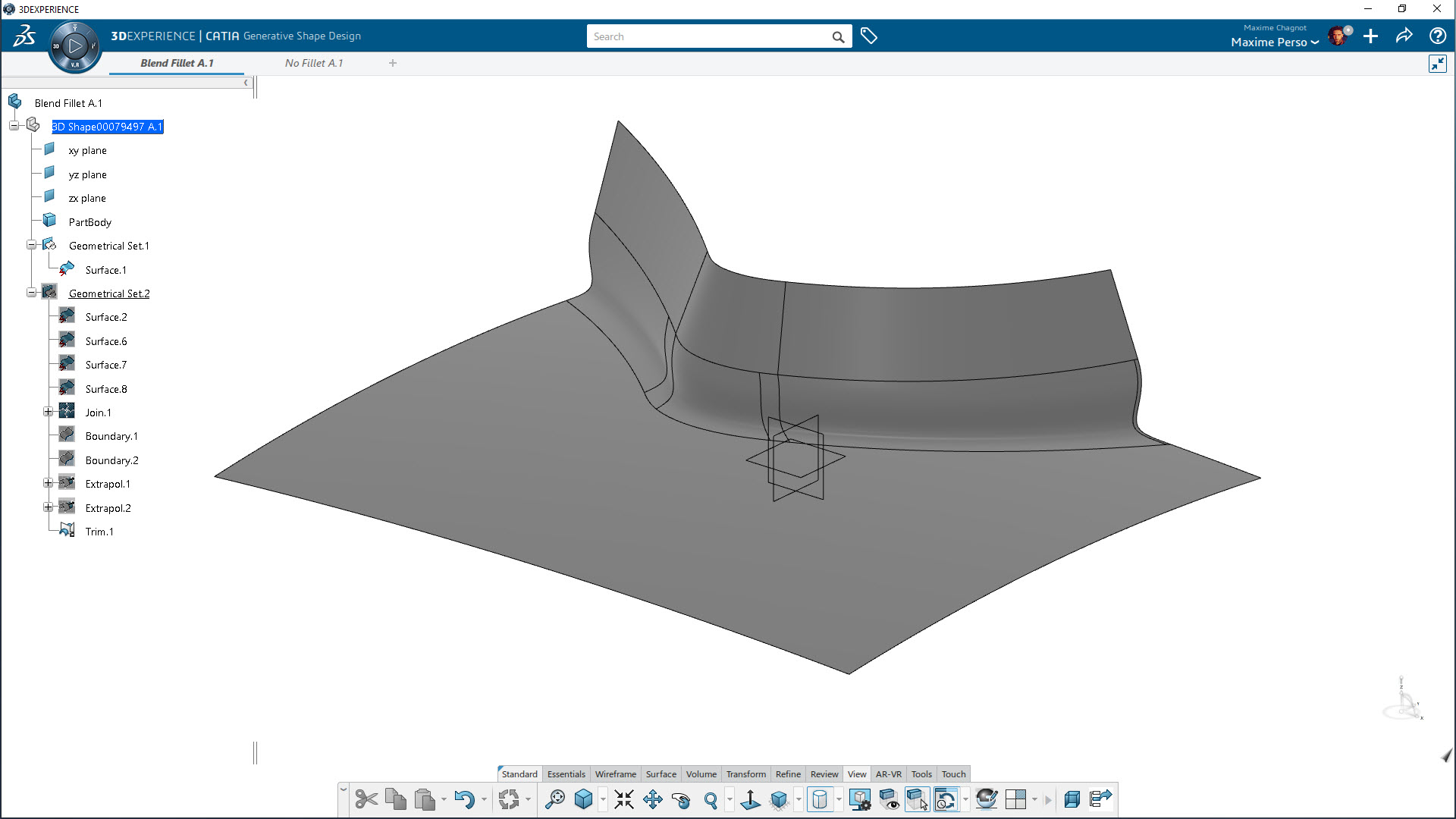Toggle the Swap visible space icon
This screenshot has height=819, width=1456.
point(917,799)
